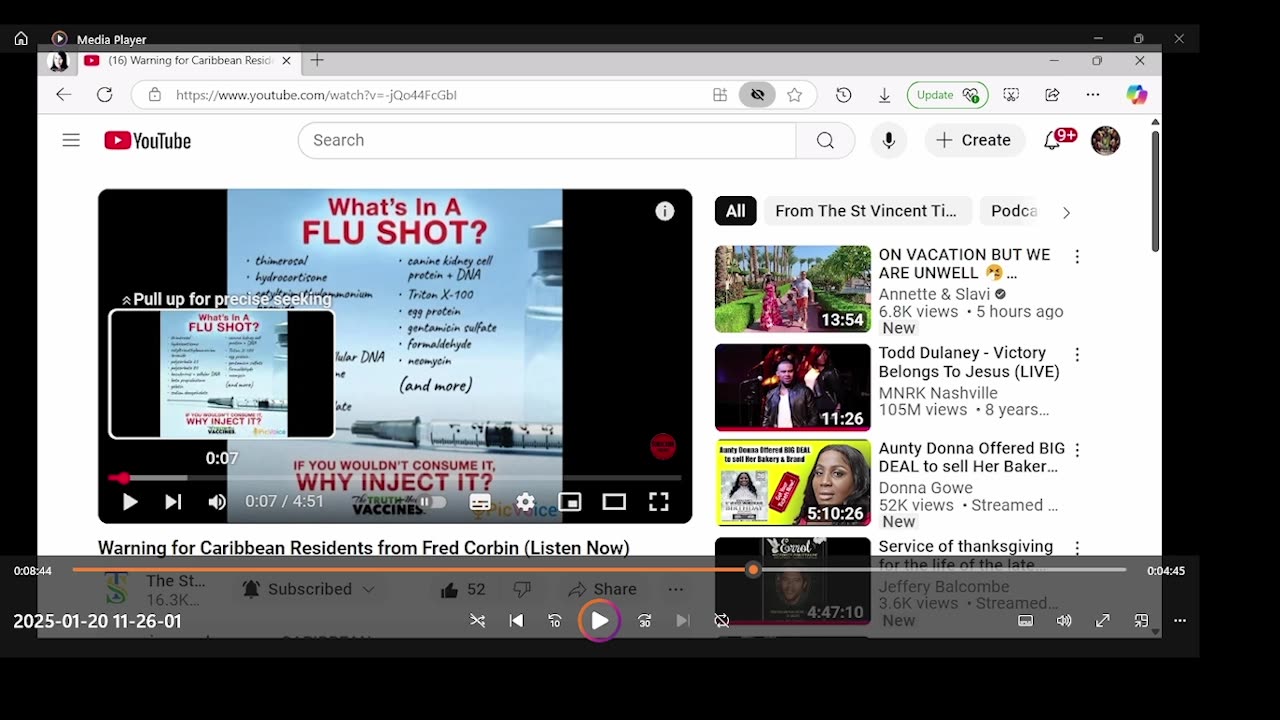Open the YouTube guide hamburger menu
The image size is (1280, 720).
[71, 140]
